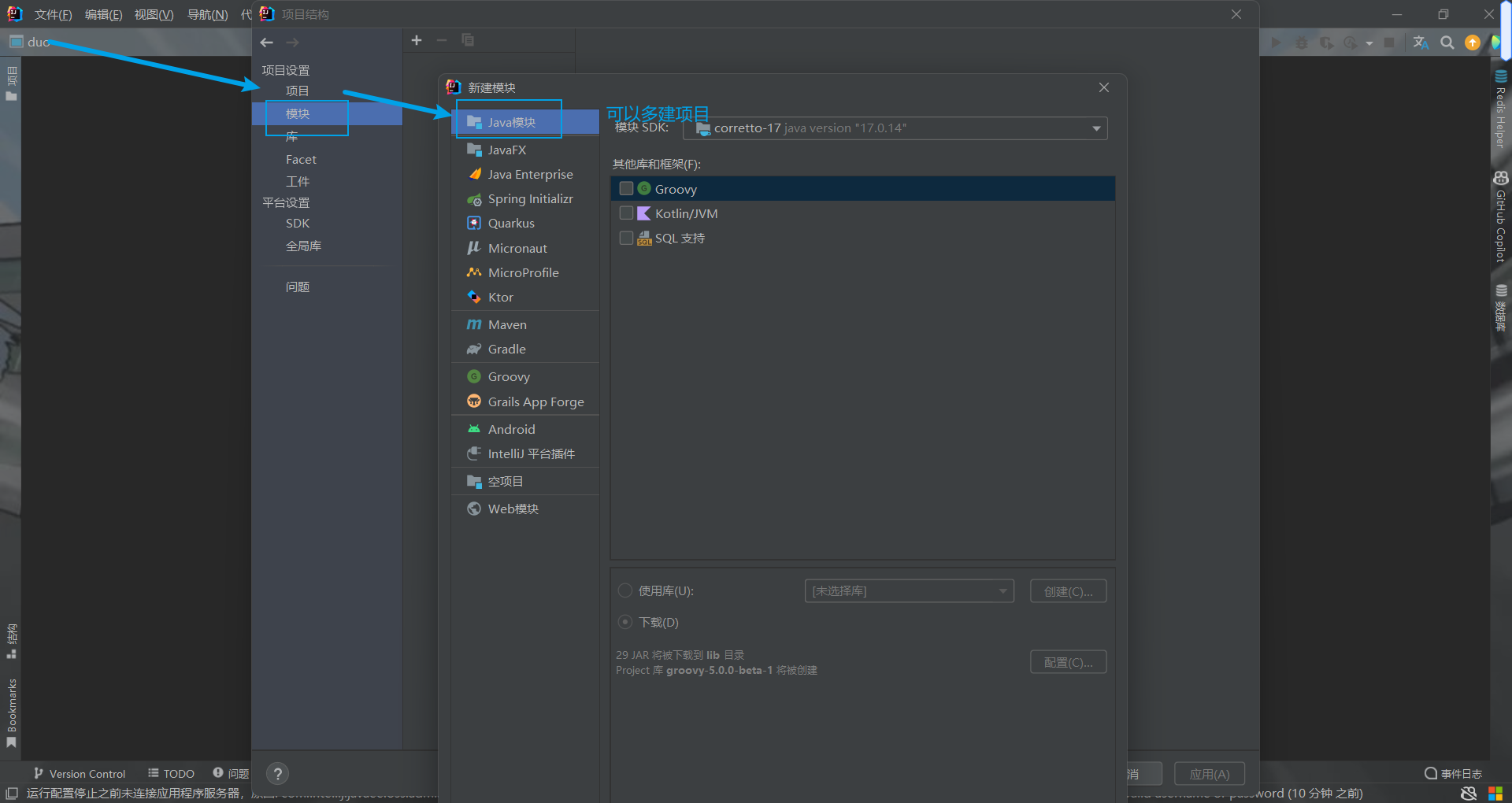Open the Redis Helper side panel
The image size is (1512, 803).
point(1501,109)
